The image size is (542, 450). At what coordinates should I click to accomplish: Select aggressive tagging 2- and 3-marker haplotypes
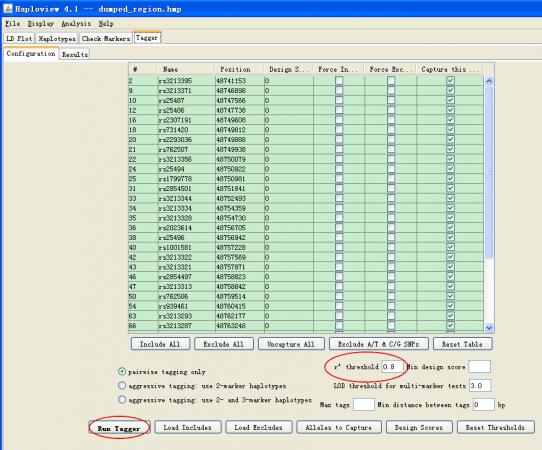(122, 400)
